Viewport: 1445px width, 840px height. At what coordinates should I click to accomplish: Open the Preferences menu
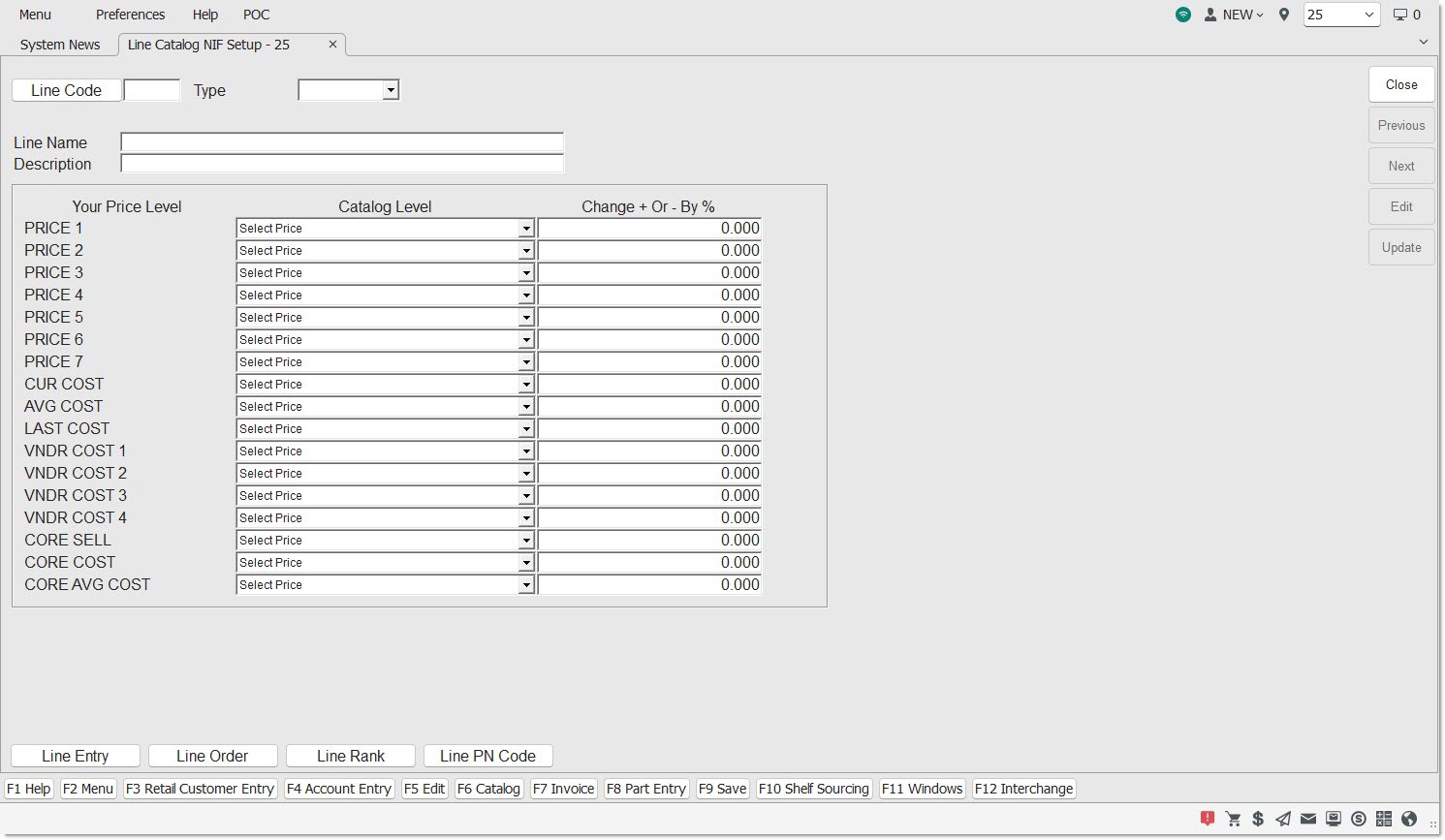(x=130, y=15)
